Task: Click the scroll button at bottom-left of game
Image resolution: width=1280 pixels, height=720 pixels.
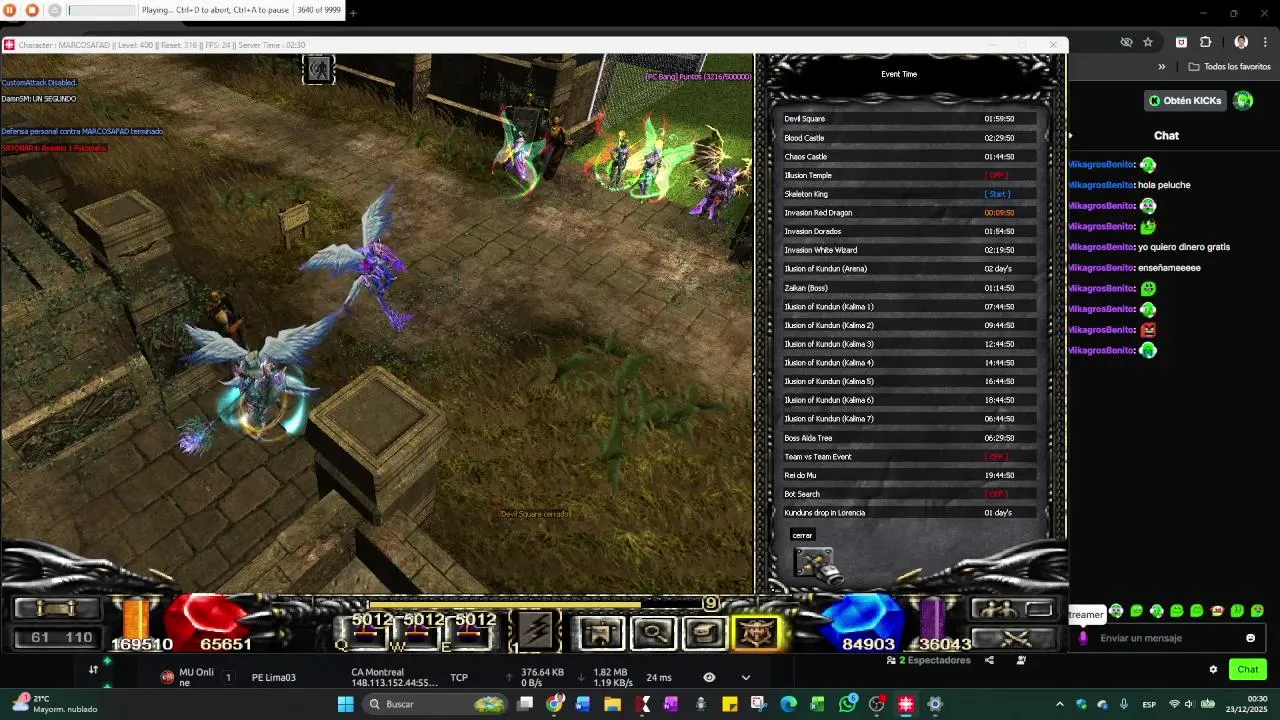Action: [57, 608]
